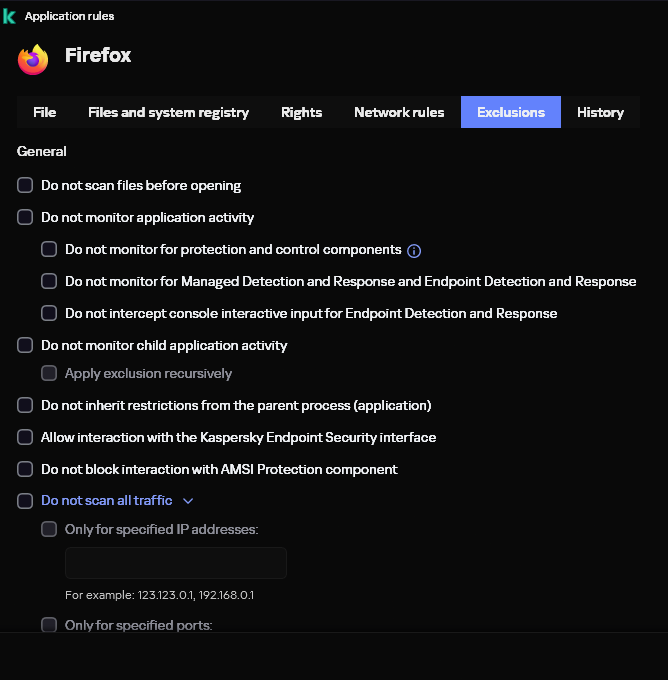
Task: Go to the Rights tab
Action: (301, 112)
